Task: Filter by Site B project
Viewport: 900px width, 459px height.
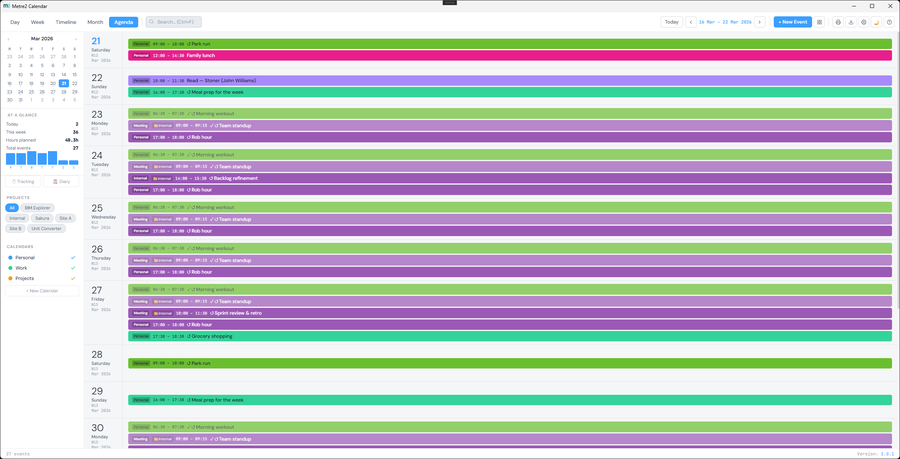Action: pyautogui.click(x=15, y=228)
